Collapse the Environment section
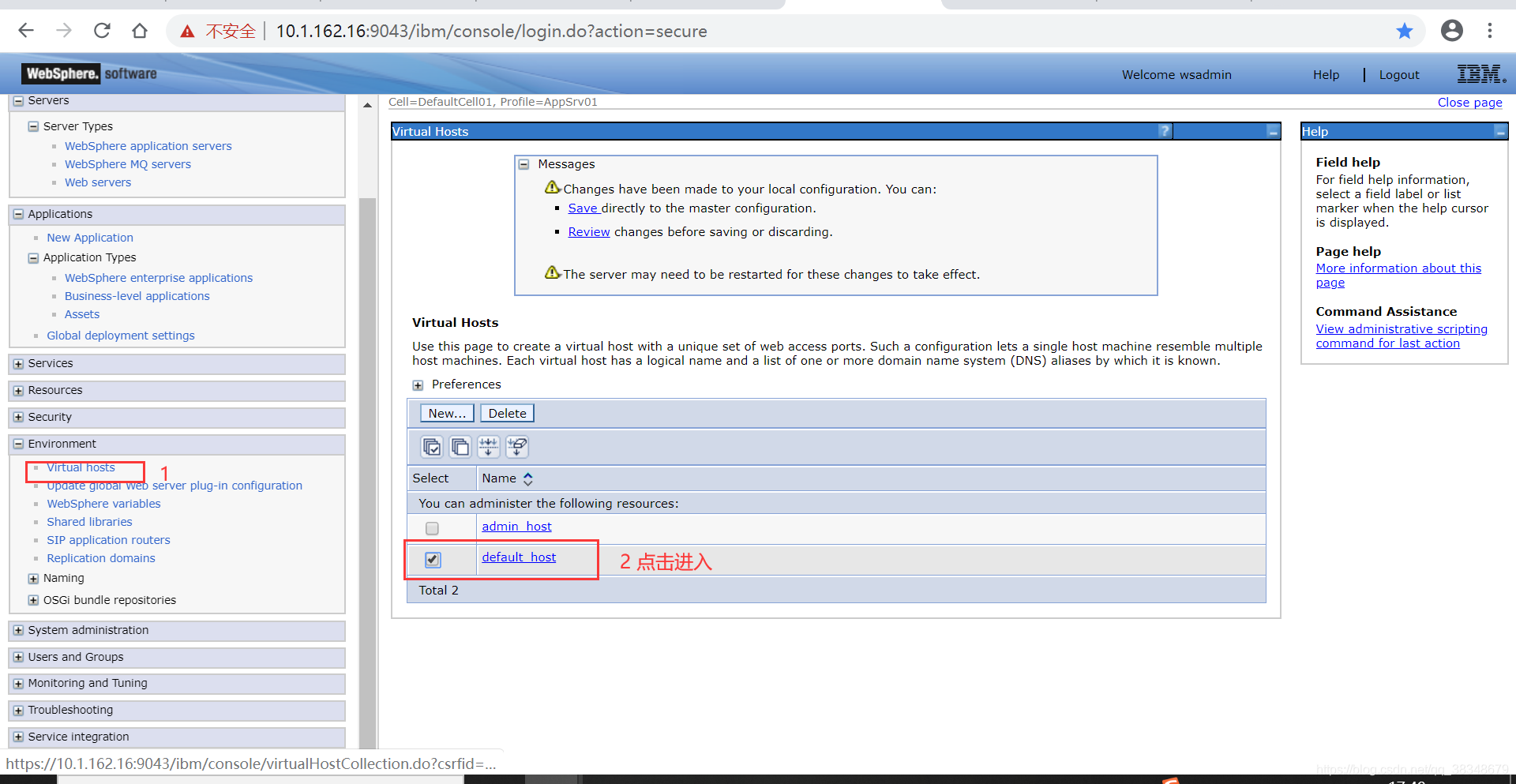 coord(18,444)
